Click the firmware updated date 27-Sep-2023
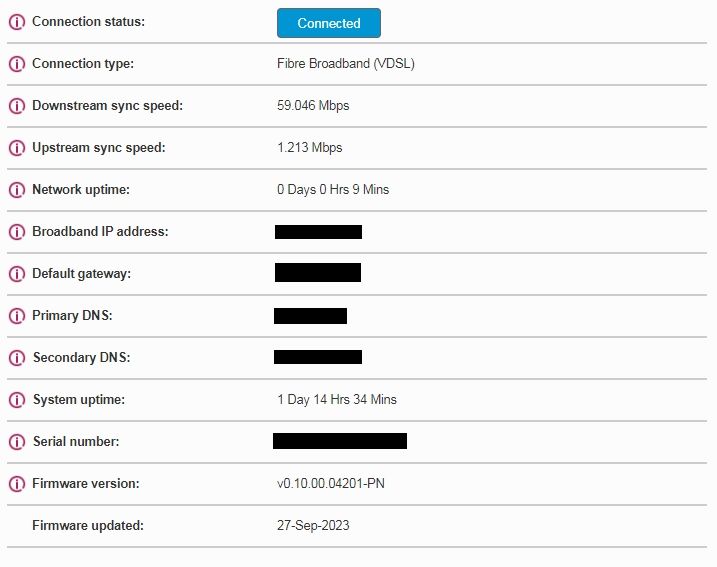The width and height of the screenshot is (717, 567). tap(313, 526)
